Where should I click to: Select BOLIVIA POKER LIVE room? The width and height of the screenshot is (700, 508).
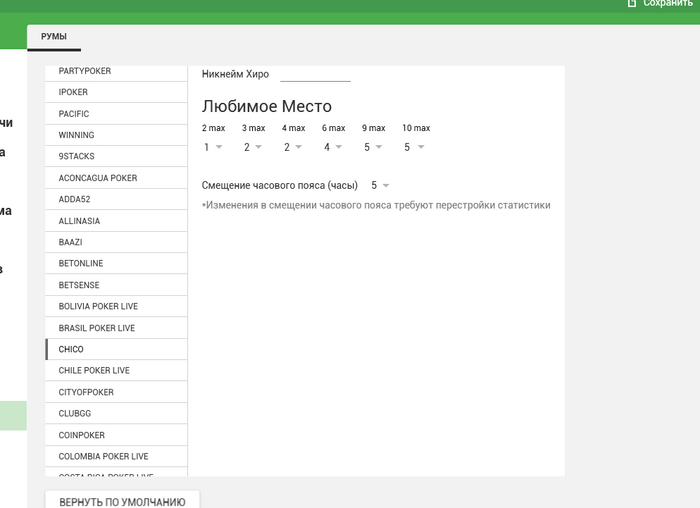(116, 306)
